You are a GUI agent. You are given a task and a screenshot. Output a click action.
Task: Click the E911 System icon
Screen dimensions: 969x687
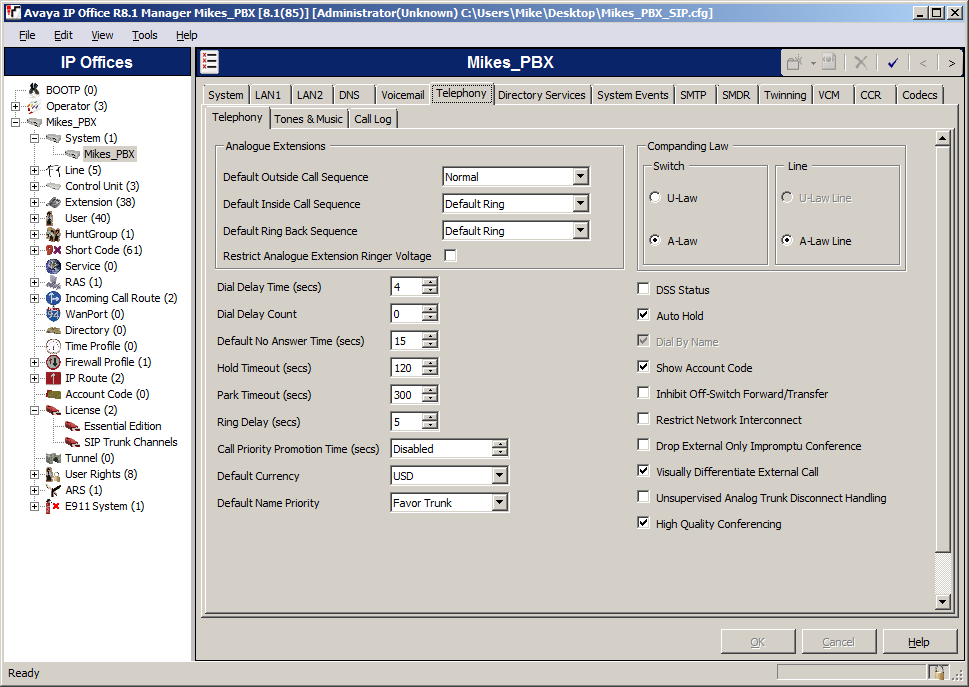tap(53, 507)
